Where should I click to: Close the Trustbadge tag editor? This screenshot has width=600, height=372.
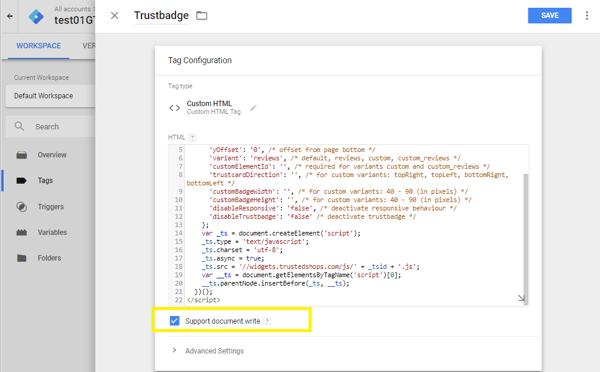pyautogui.click(x=114, y=16)
